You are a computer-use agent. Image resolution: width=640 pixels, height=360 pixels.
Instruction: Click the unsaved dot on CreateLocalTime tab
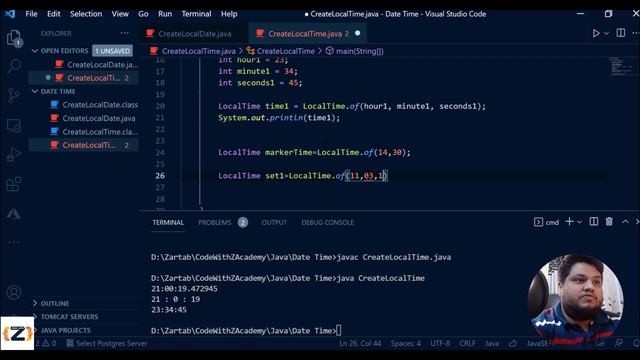click(x=358, y=33)
